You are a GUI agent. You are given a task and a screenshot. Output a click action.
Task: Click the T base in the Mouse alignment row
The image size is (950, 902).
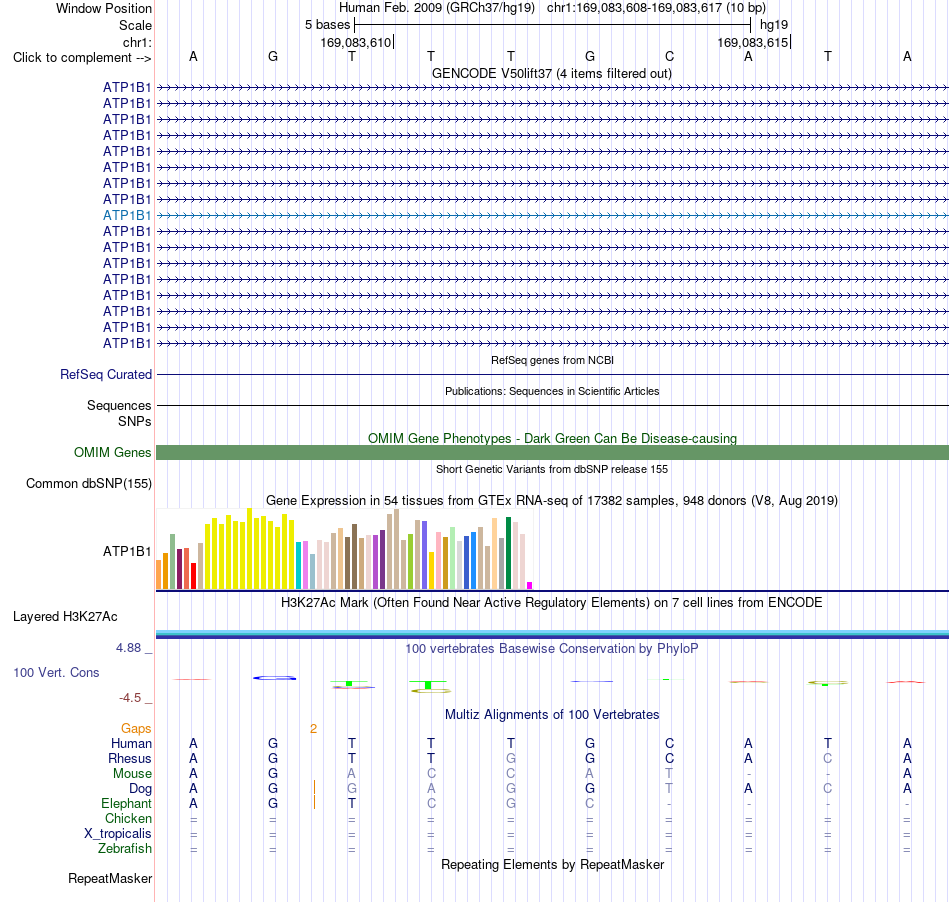[x=669, y=774]
